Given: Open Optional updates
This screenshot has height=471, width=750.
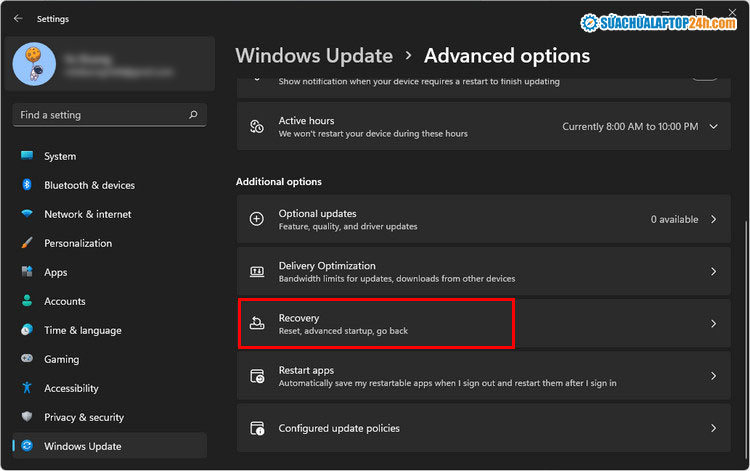Looking at the screenshot, I should coord(484,219).
